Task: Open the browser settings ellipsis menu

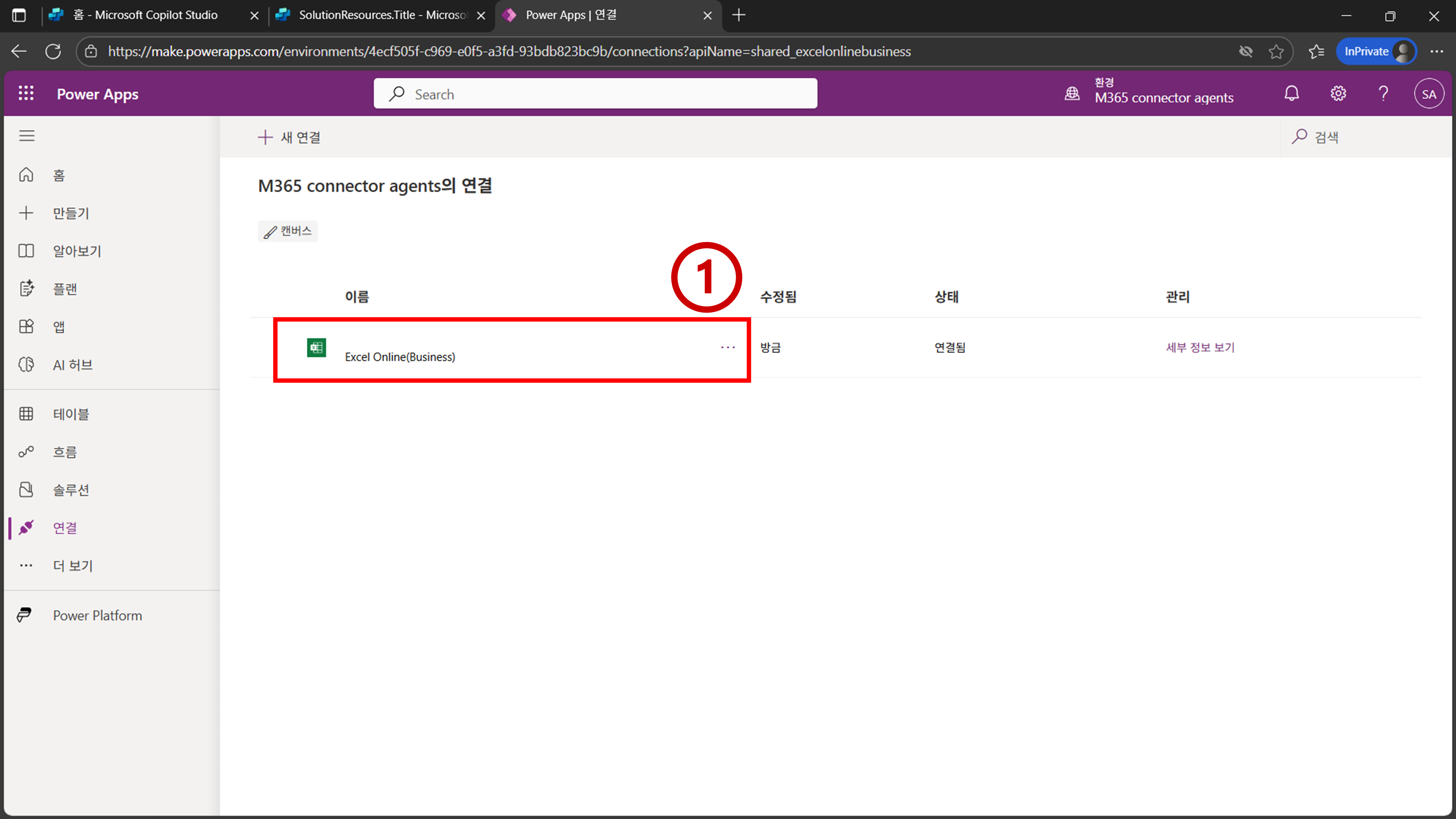Action: [1436, 51]
